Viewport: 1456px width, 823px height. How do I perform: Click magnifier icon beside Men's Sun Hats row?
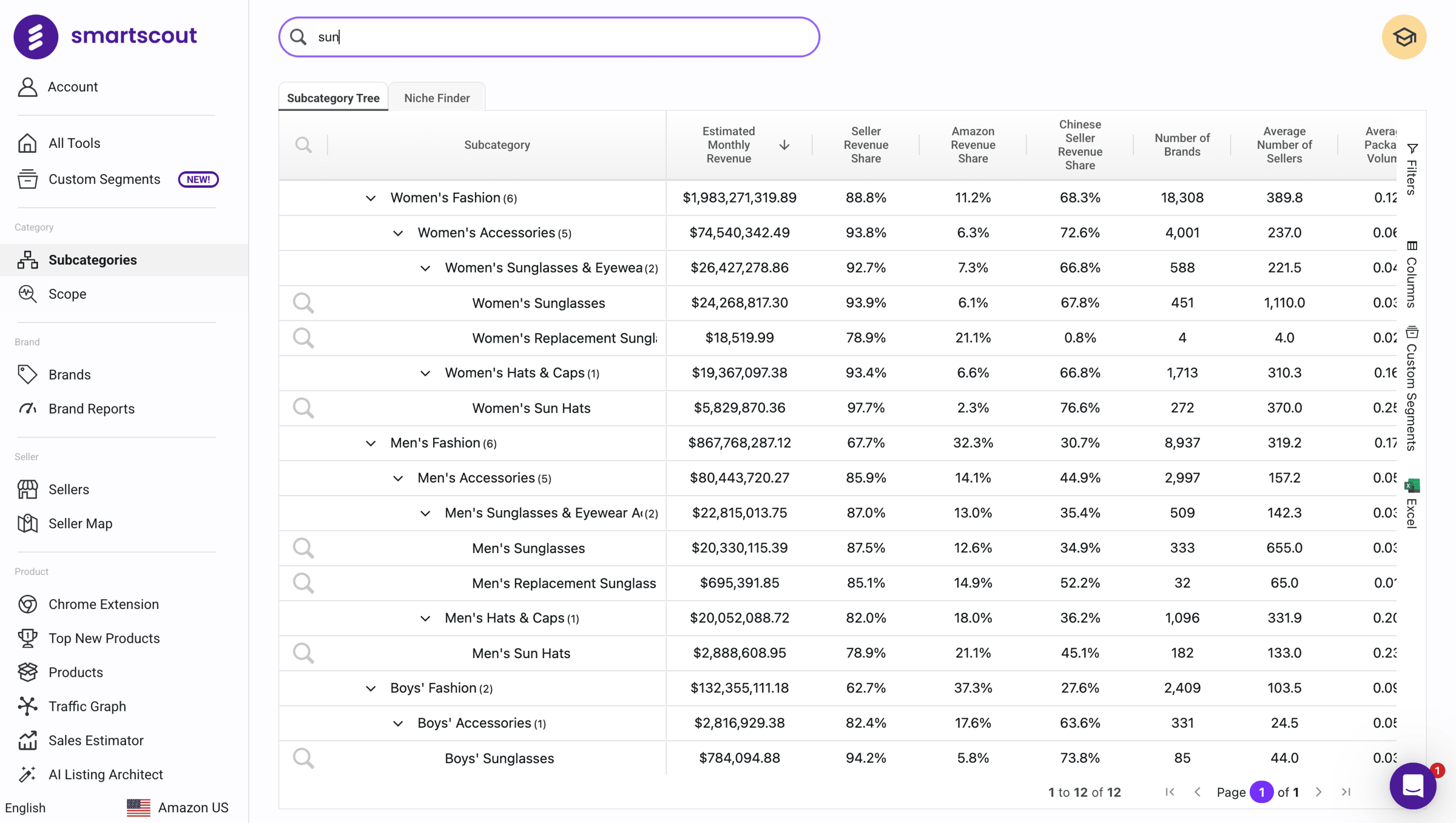coord(303,653)
